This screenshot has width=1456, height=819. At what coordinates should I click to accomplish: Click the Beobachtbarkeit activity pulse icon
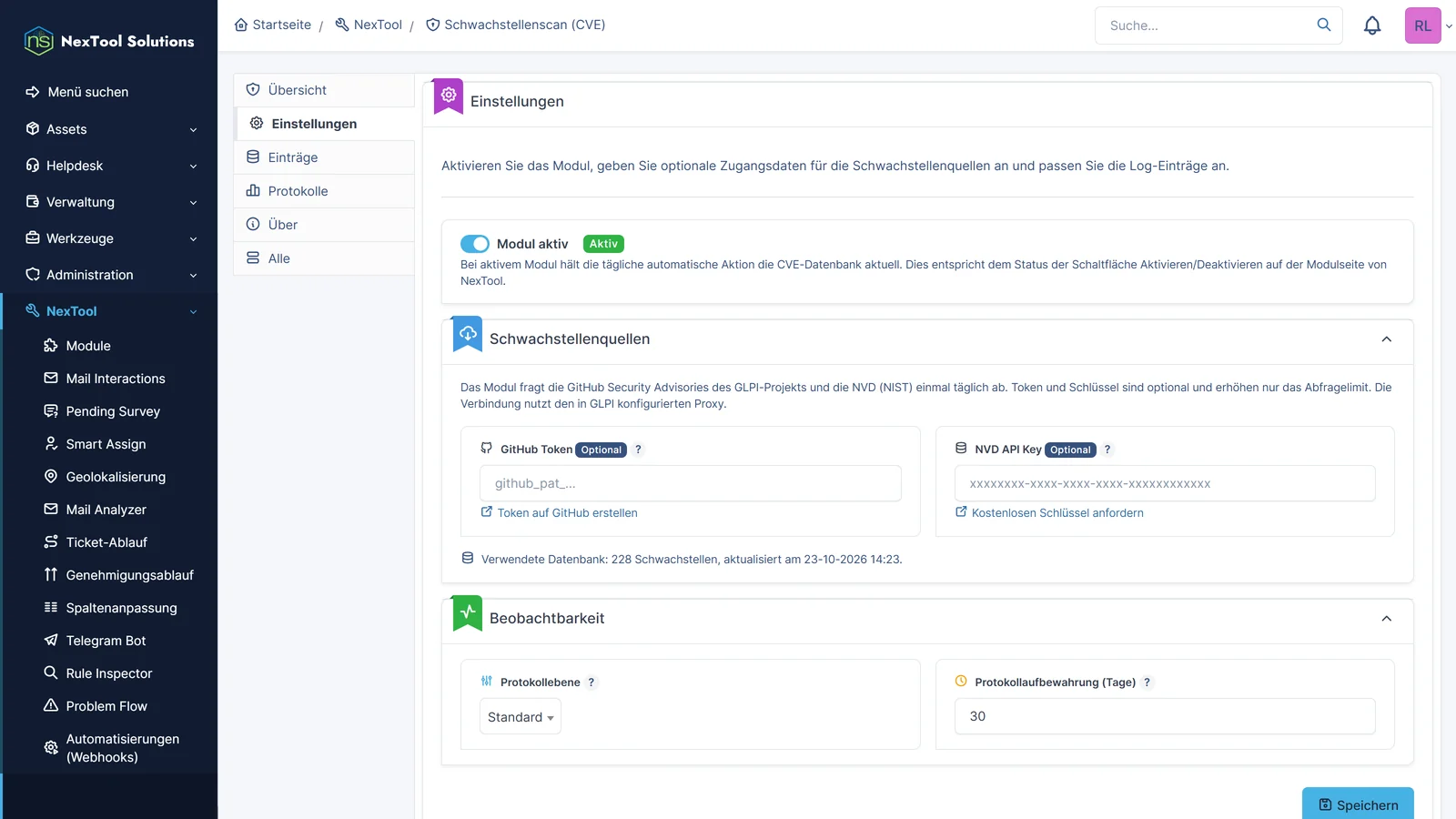(468, 612)
